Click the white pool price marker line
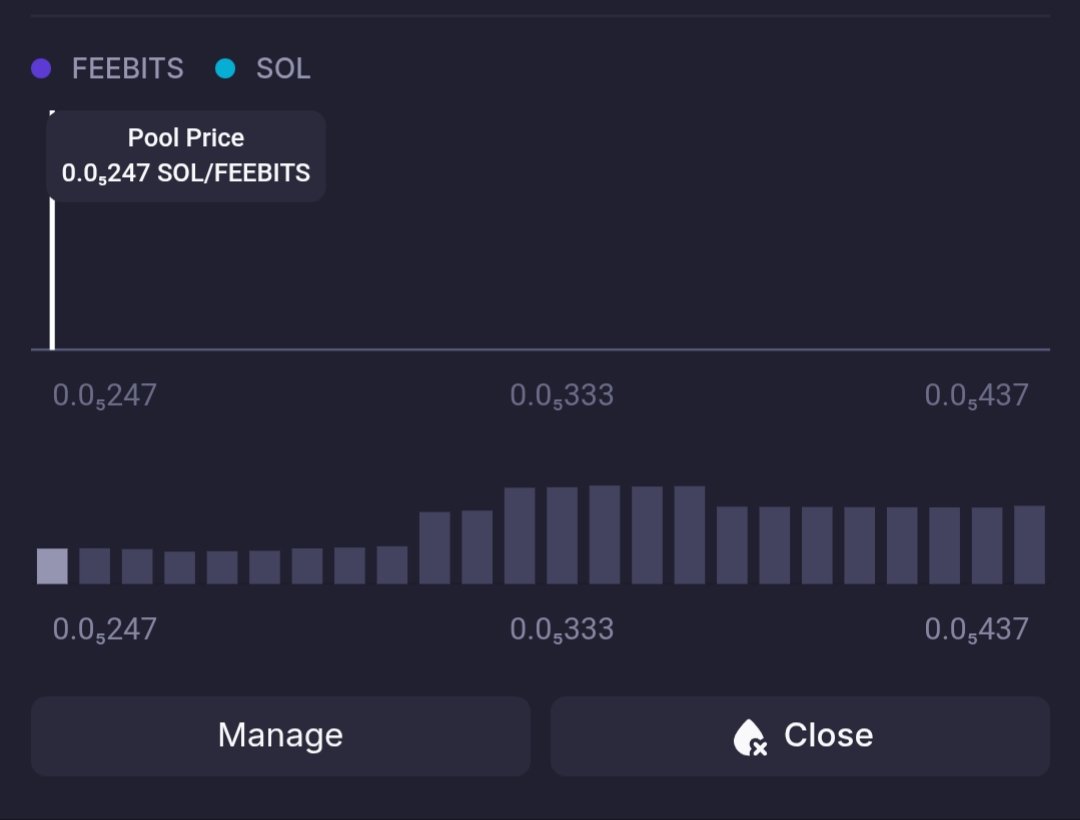1080x820 pixels. click(52, 274)
